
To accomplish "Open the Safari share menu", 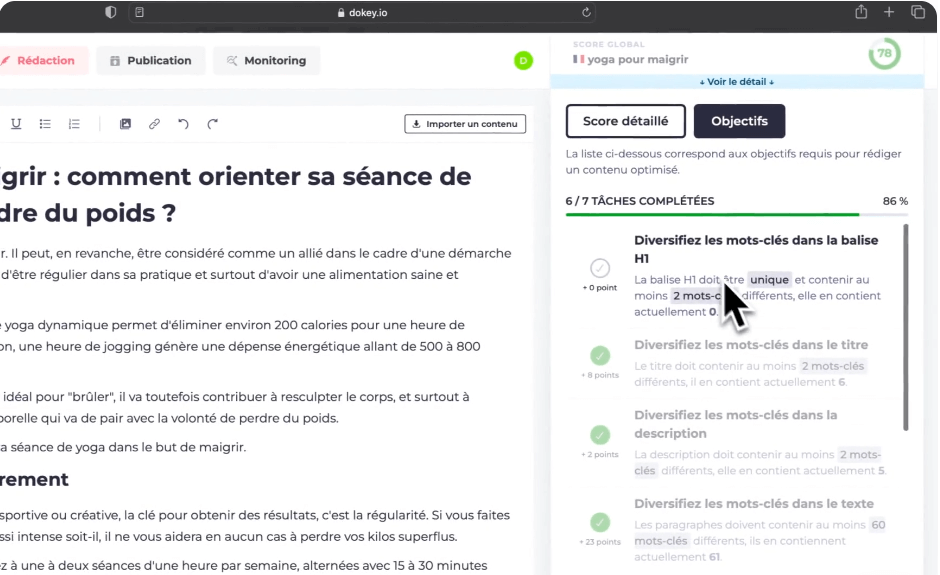I will coord(861,11).
